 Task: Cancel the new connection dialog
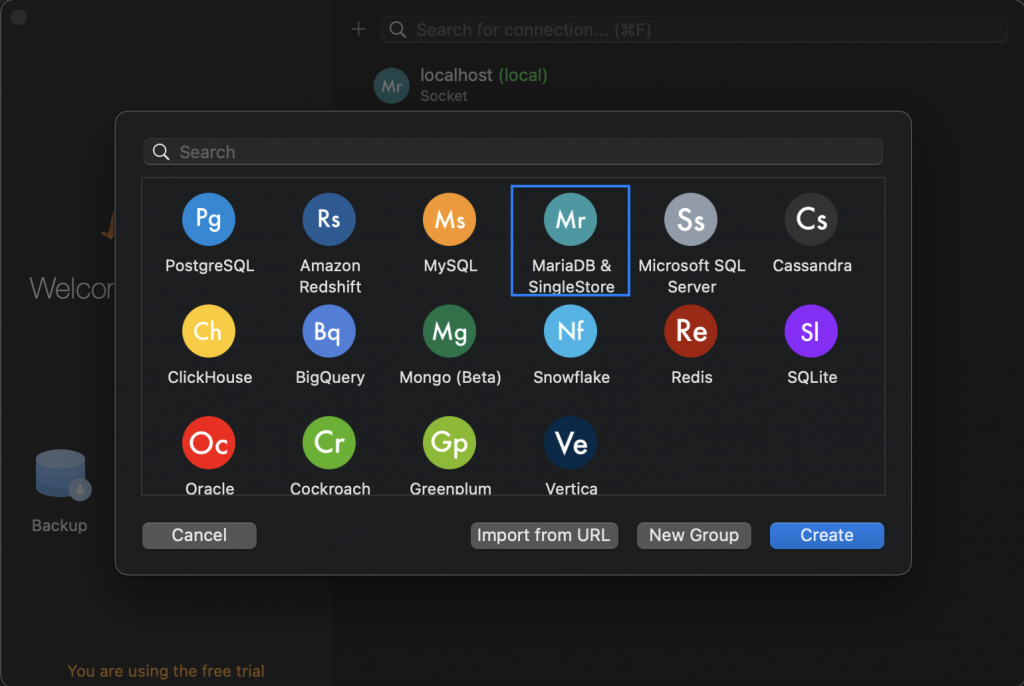pos(199,535)
